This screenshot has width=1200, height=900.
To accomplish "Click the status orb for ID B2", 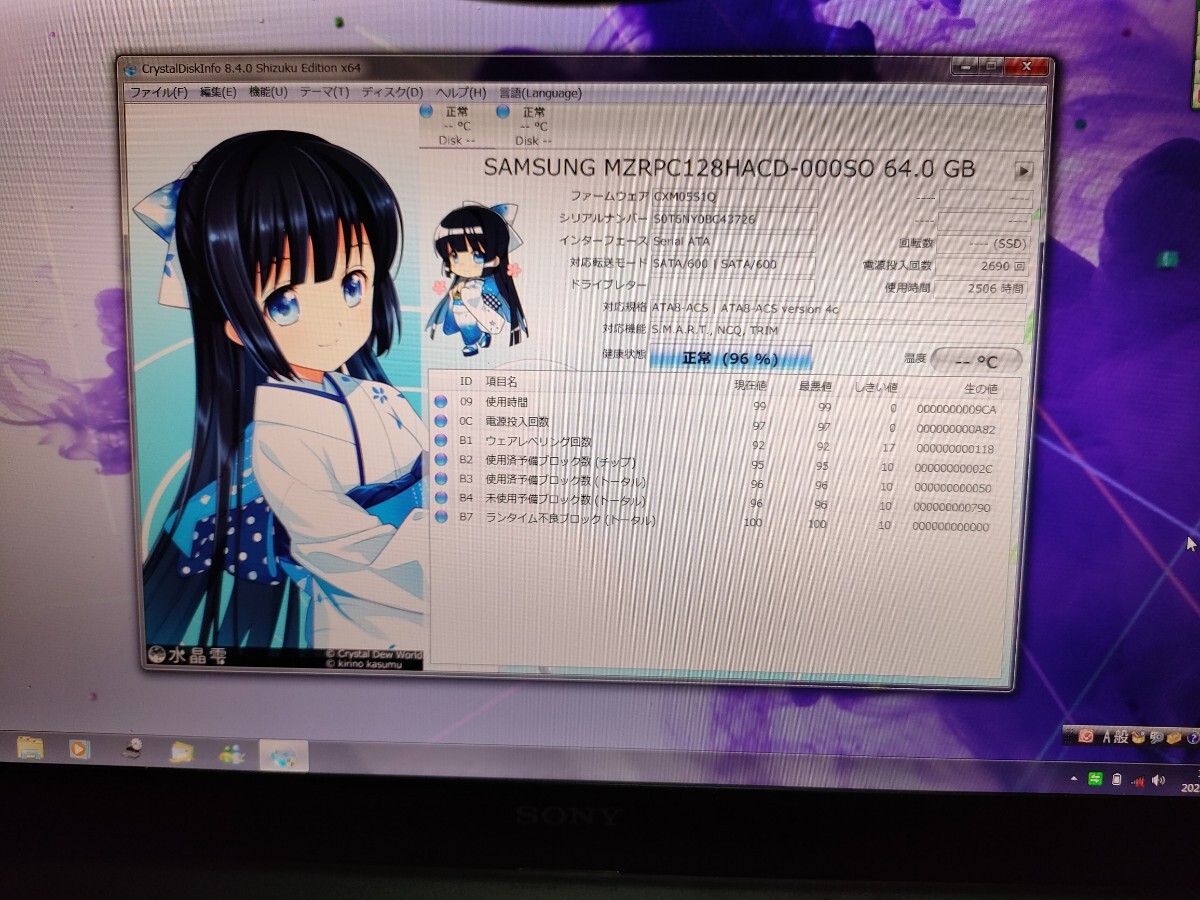I will (441, 460).
